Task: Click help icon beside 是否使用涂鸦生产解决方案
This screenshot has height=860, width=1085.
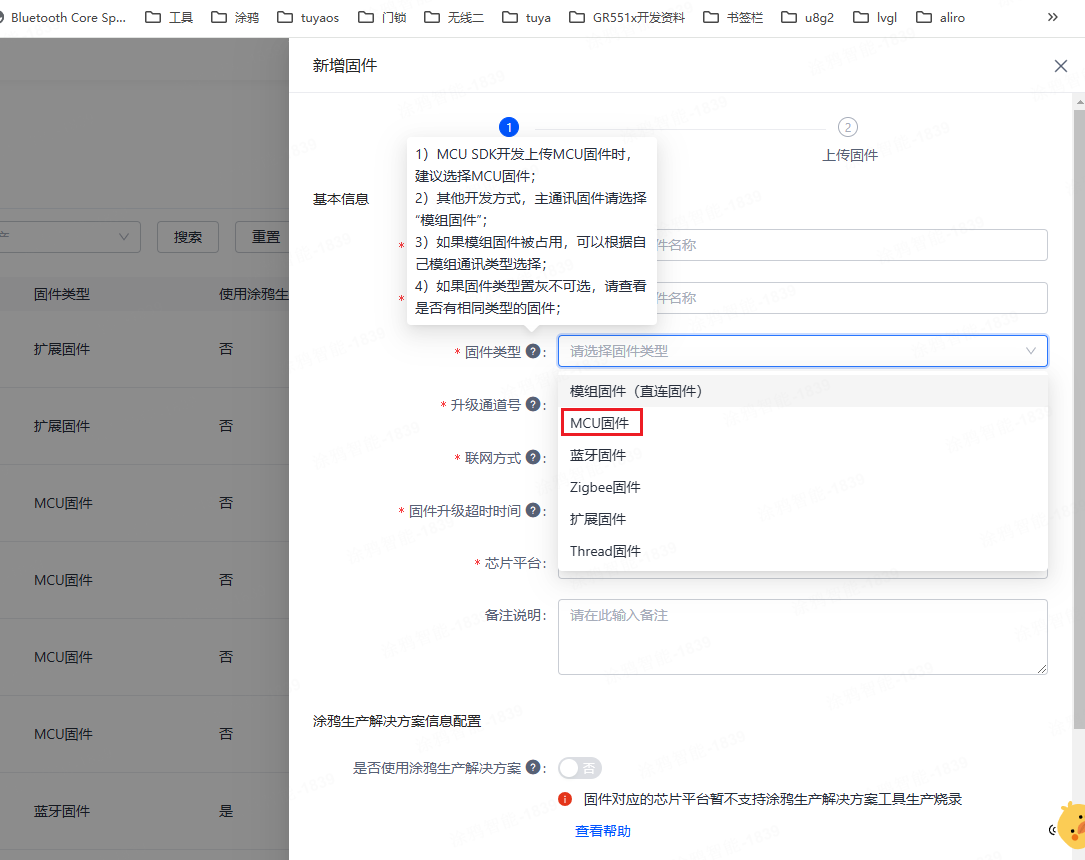Action: (x=533, y=767)
